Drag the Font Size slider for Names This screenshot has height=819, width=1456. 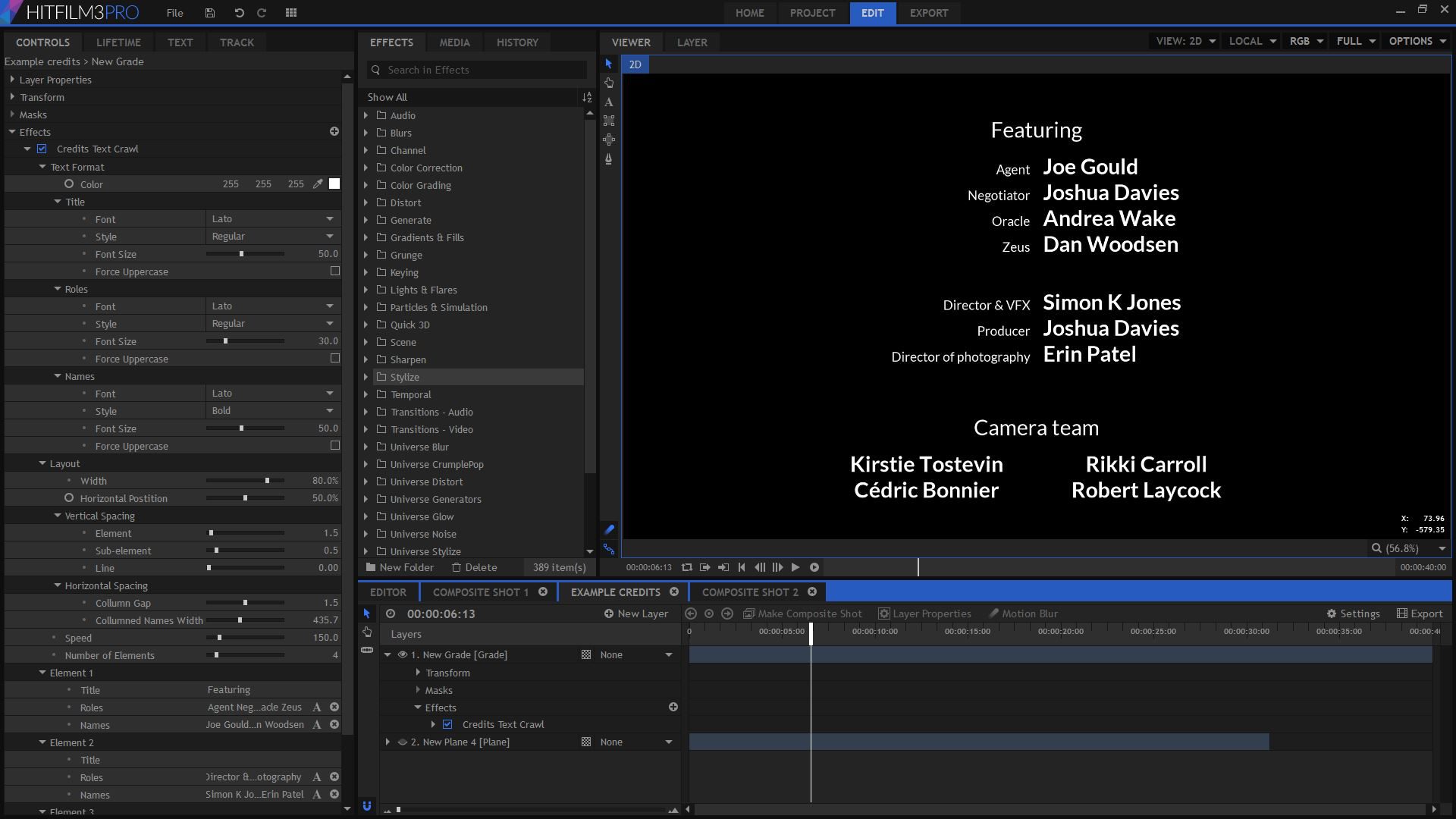241,428
